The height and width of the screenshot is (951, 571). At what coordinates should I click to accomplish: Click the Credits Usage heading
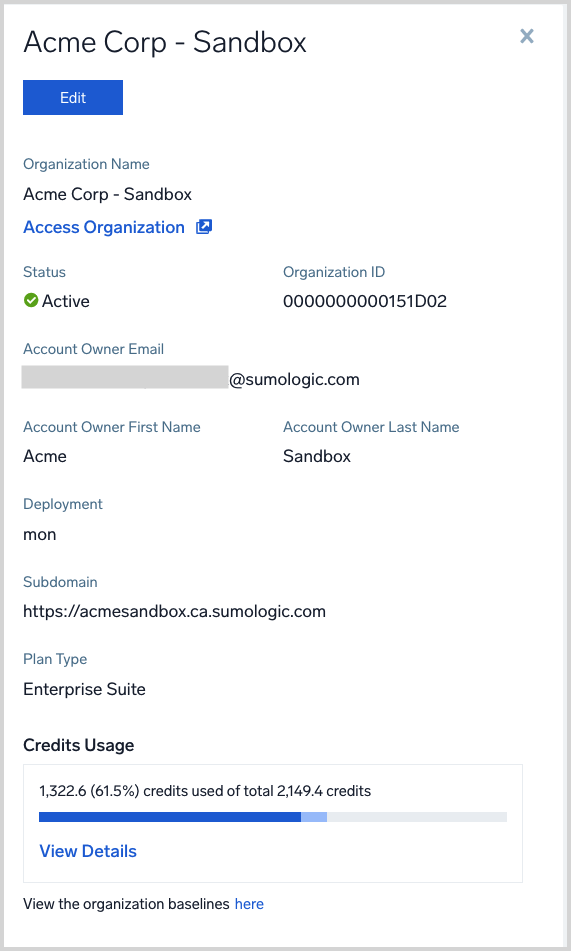(x=78, y=745)
